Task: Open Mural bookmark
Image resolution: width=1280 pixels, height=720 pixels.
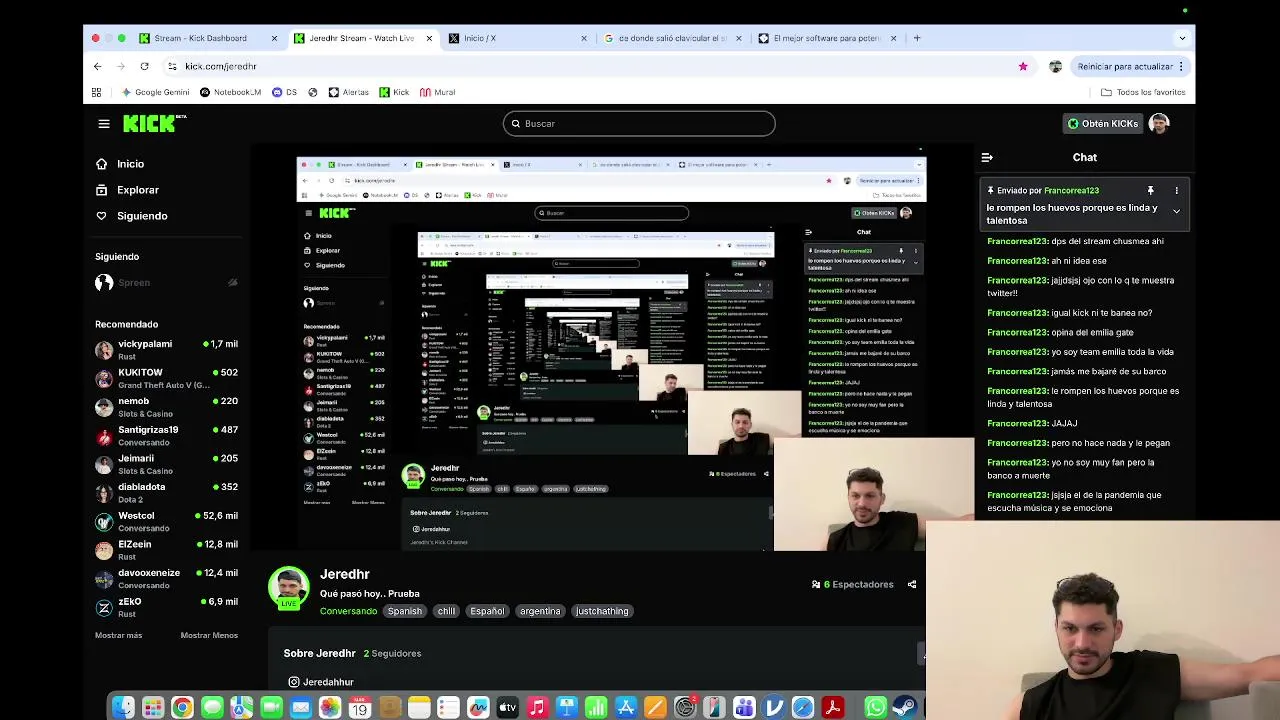Action: point(438,92)
